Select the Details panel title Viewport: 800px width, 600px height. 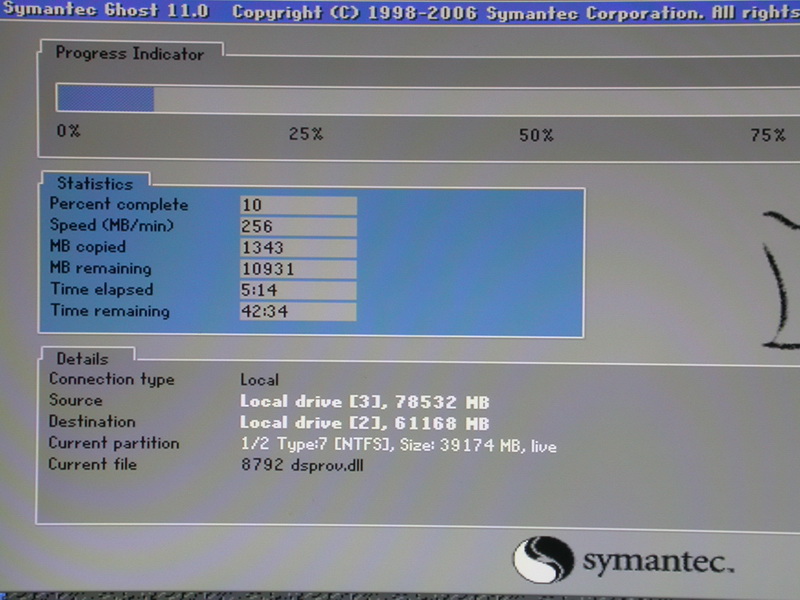[x=82, y=359]
